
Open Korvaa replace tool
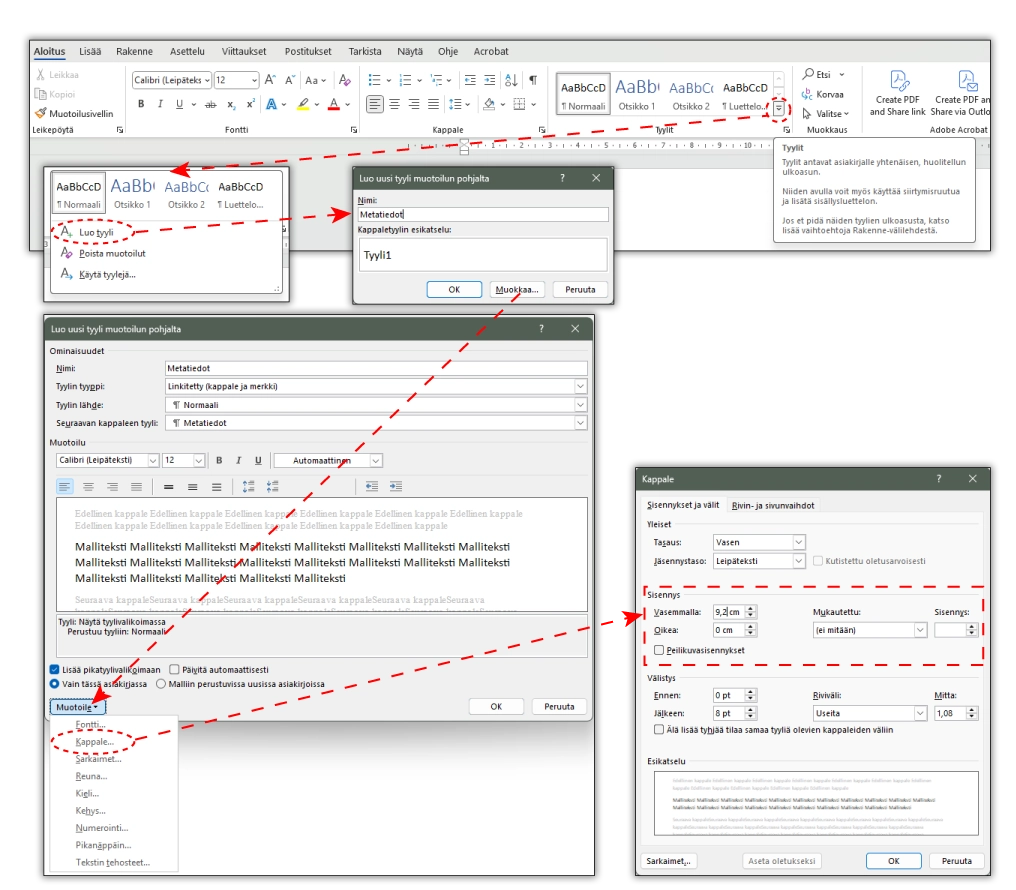823,94
